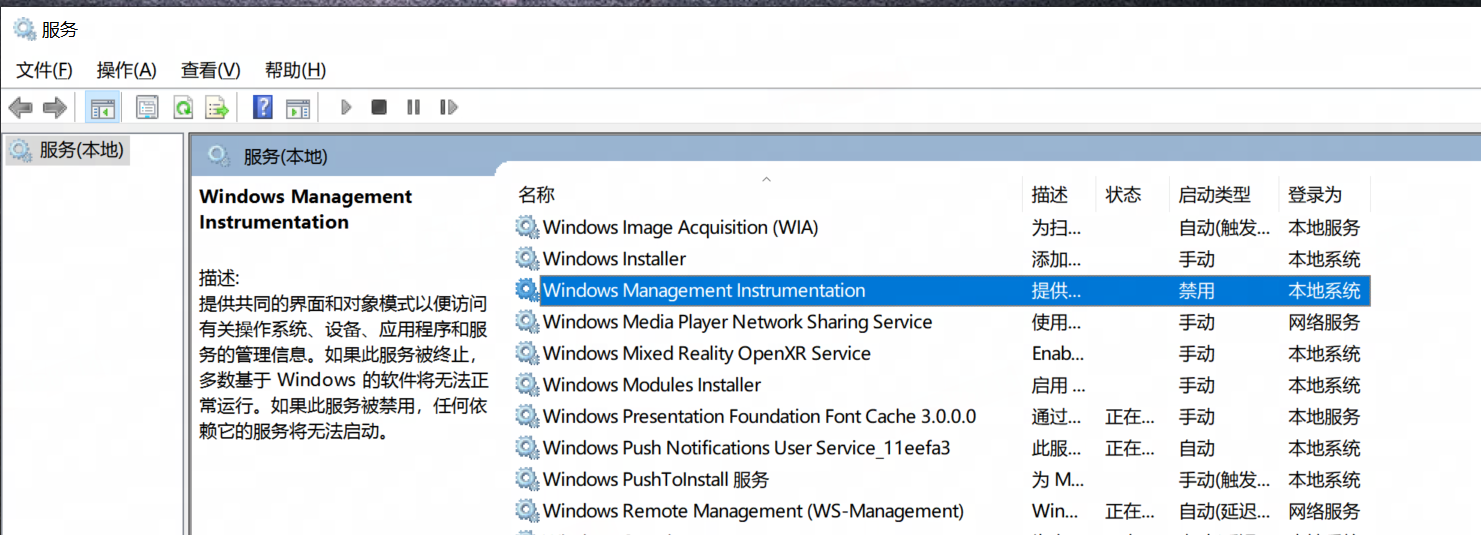Open the 操作(A) menu
This screenshot has width=1481, height=535.
[x=126, y=70]
